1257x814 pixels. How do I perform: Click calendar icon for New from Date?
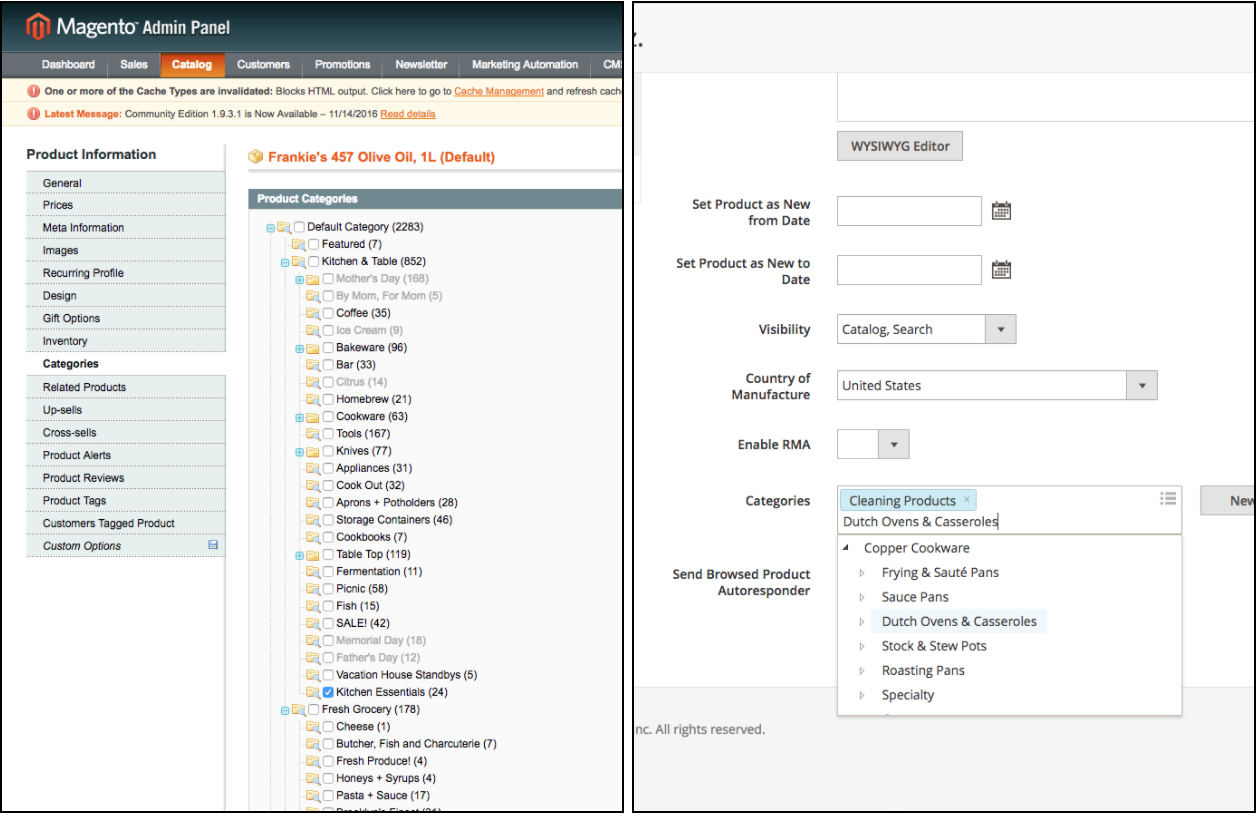1001,211
